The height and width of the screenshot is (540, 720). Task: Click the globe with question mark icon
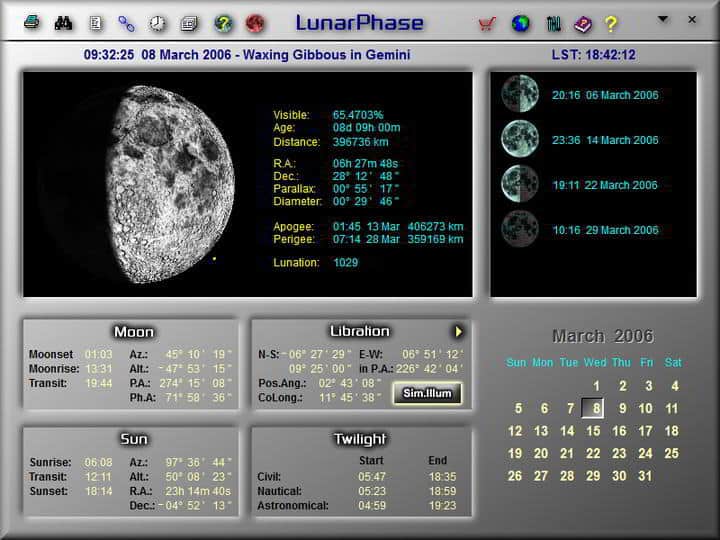pos(223,23)
